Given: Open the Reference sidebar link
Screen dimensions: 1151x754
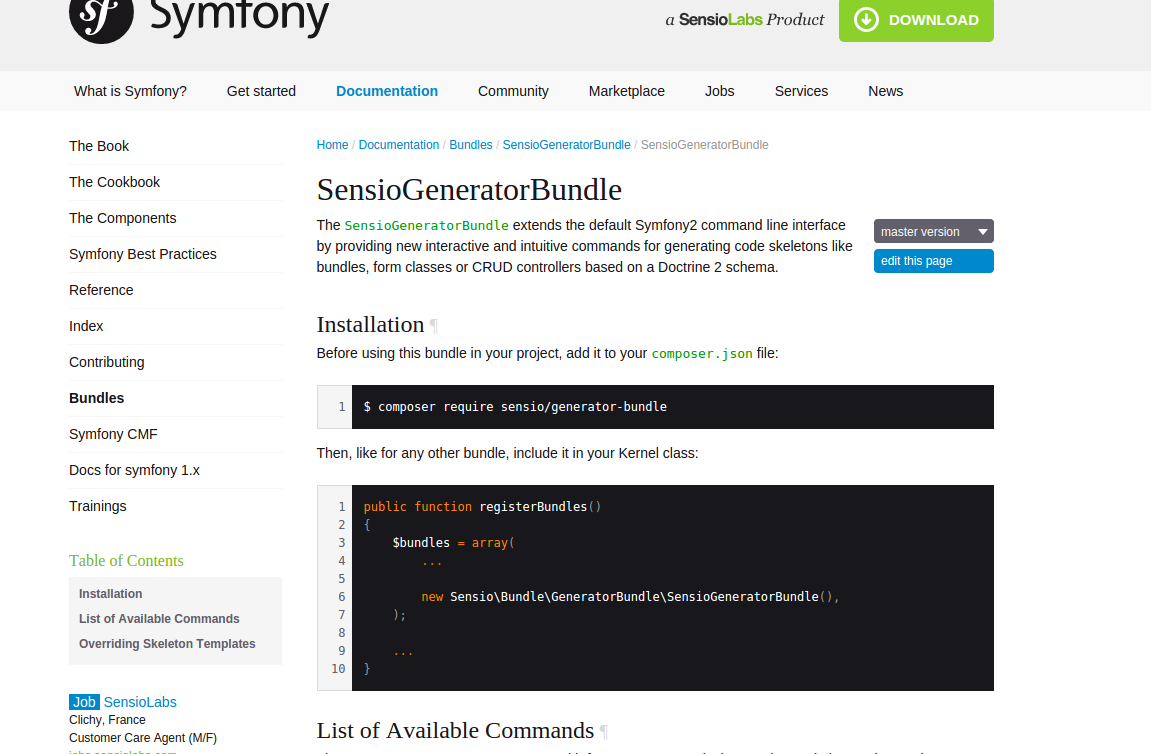Looking at the screenshot, I should click(x=101, y=290).
